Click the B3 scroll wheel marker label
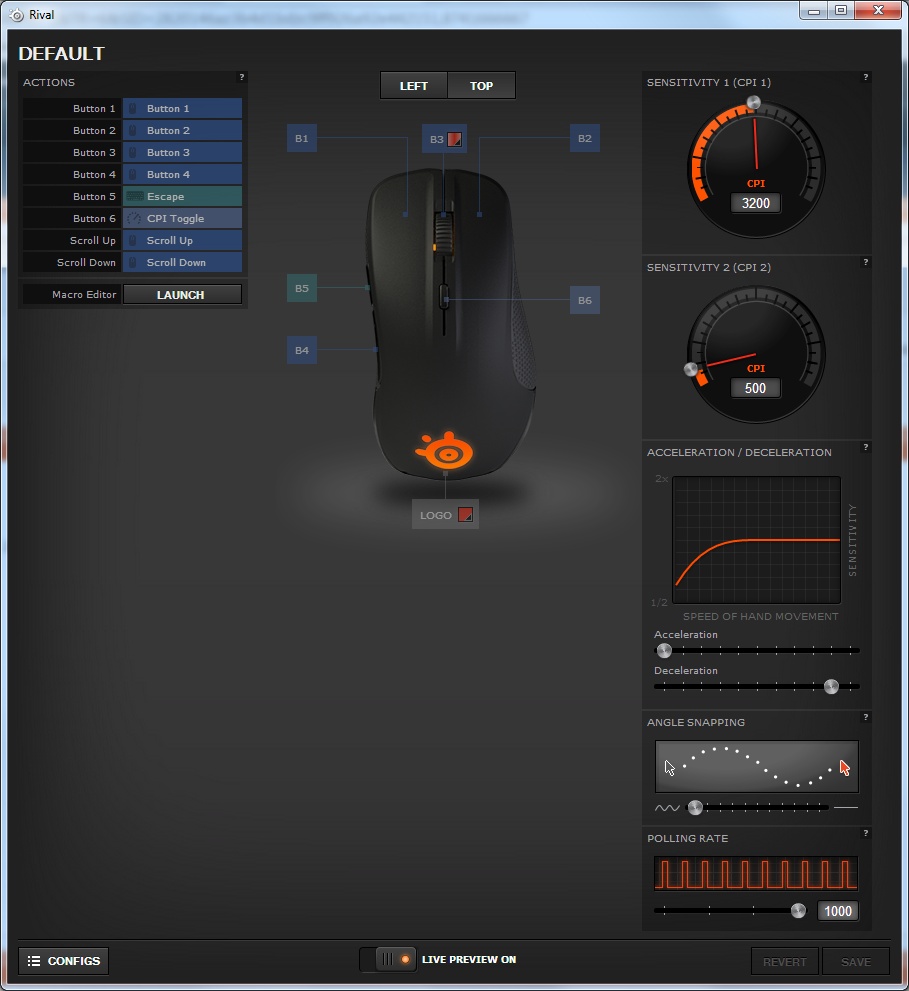The width and height of the screenshot is (909, 991). tap(437, 139)
